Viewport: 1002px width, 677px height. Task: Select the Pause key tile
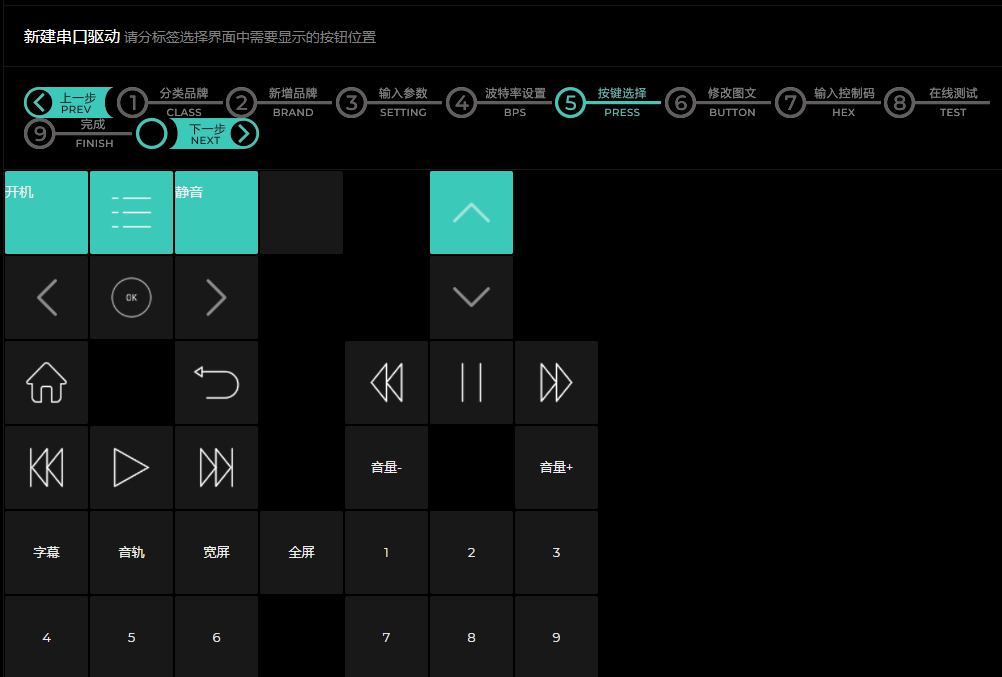pyautogui.click(x=471, y=382)
